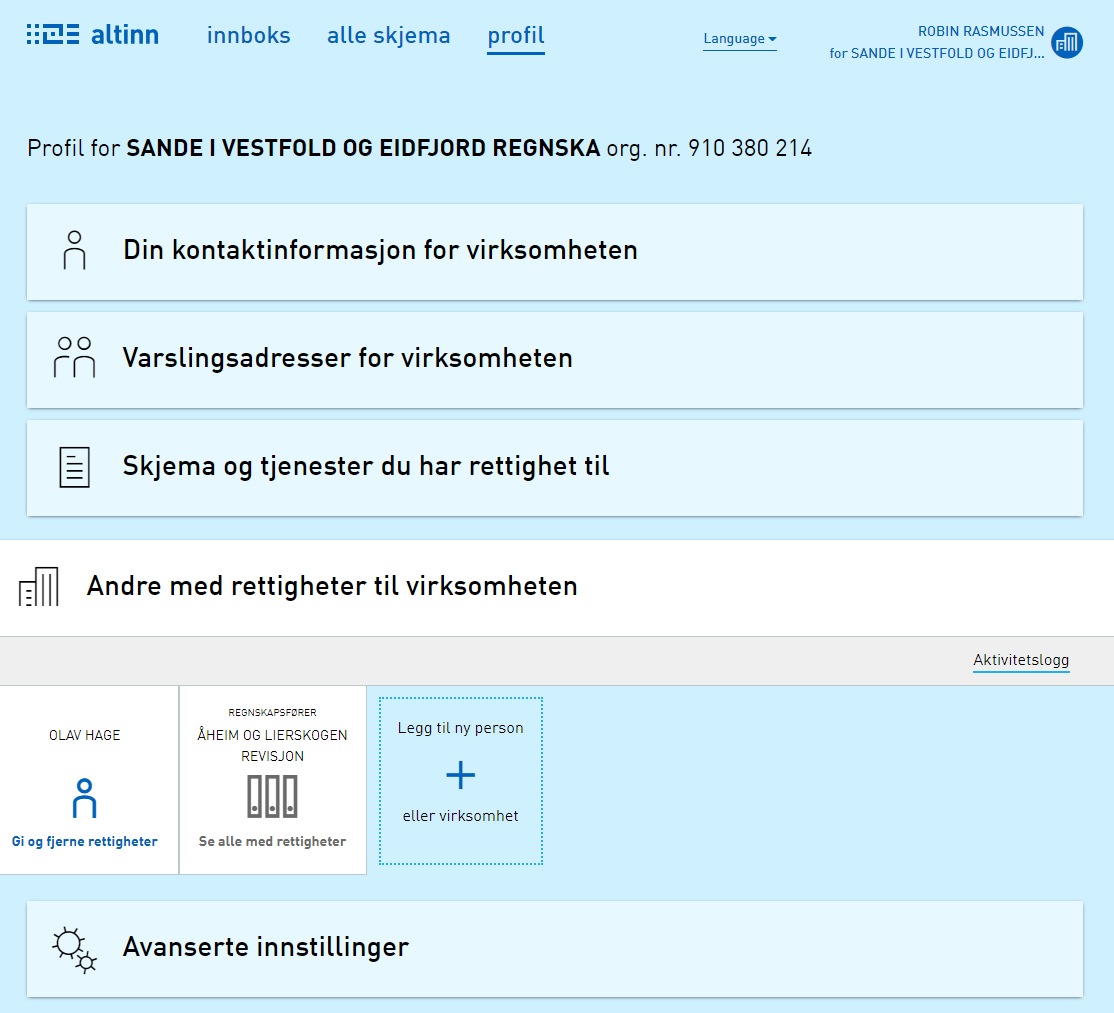The image size is (1114, 1013).
Task: Collapse Andre med rettigheter til virksomheten
Action: point(557,587)
